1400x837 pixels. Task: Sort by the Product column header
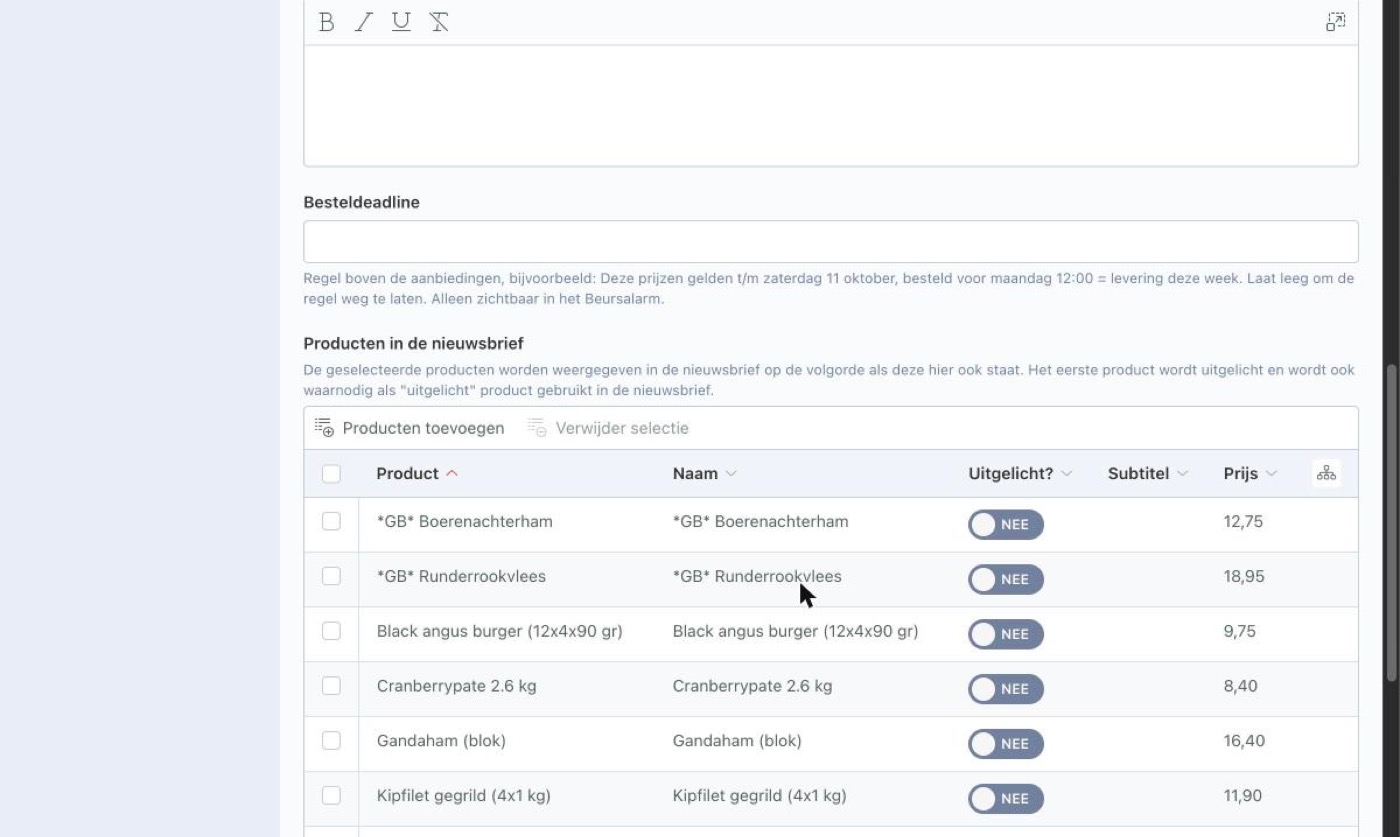tap(407, 474)
